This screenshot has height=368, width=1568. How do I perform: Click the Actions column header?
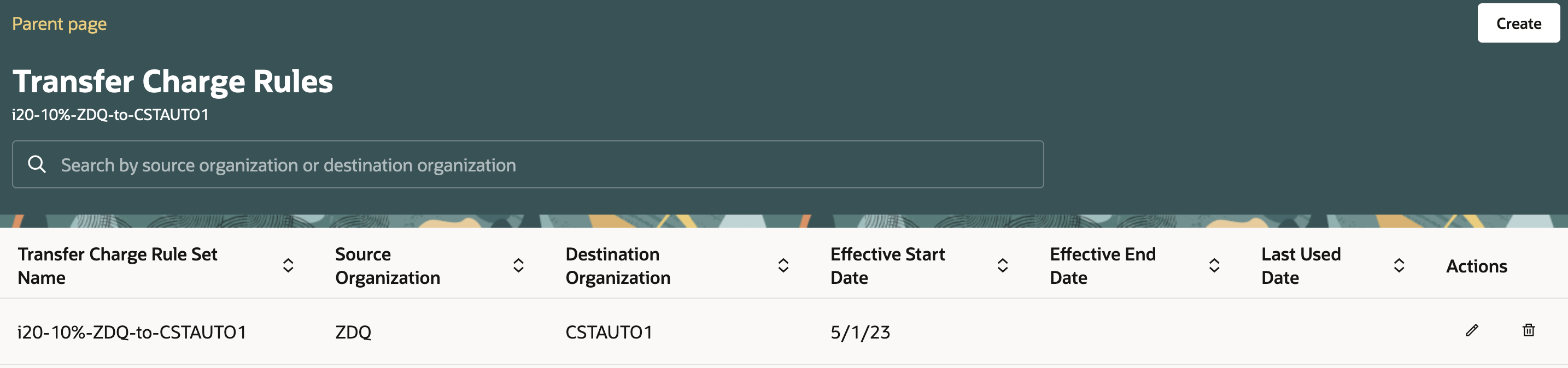pyautogui.click(x=1477, y=266)
